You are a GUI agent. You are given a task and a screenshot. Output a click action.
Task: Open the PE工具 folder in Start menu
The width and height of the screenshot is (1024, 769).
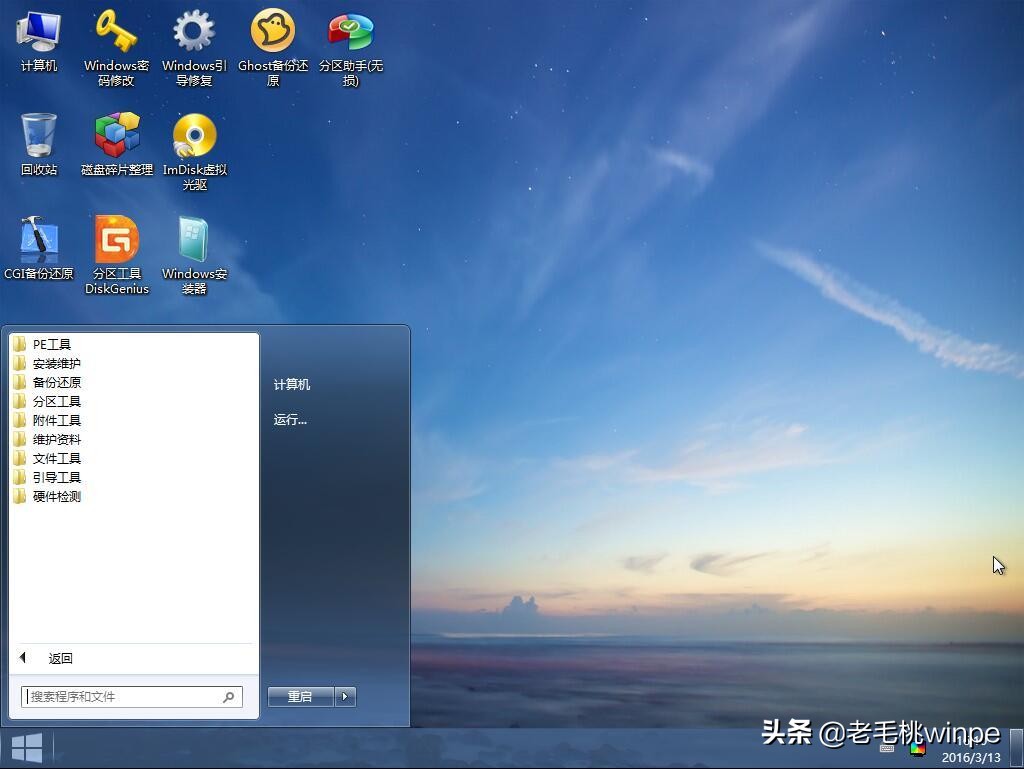pyautogui.click(x=50, y=344)
